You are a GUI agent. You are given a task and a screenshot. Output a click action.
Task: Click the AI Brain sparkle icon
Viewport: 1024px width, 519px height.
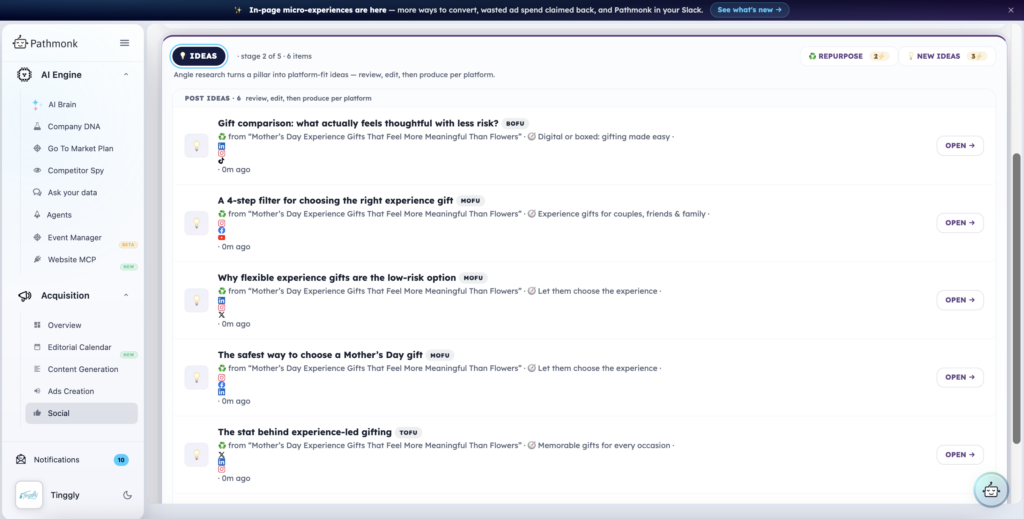coord(37,104)
